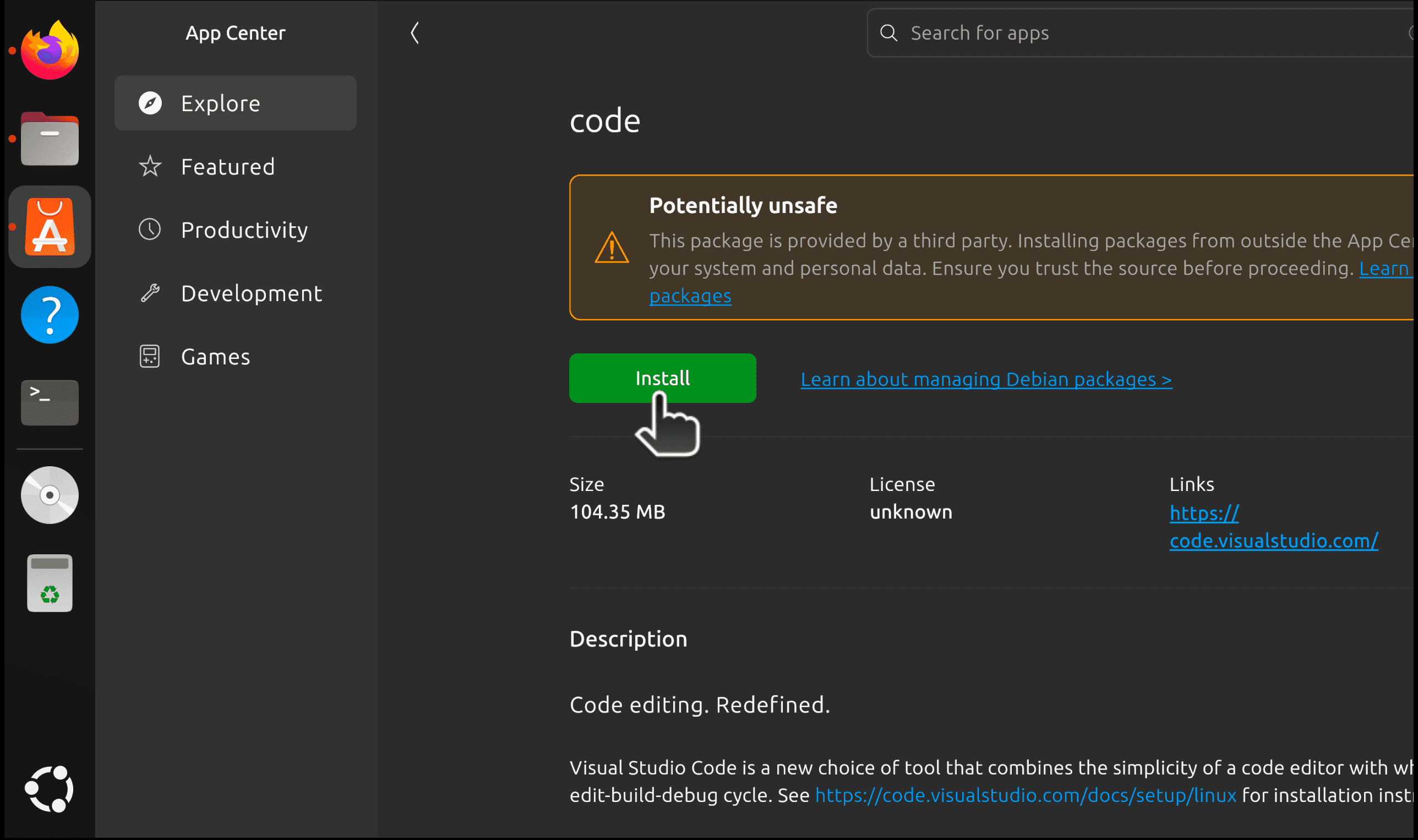The height and width of the screenshot is (840, 1418).
Task: Click 'Code editing. Redefined.' text
Action: click(x=700, y=705)
